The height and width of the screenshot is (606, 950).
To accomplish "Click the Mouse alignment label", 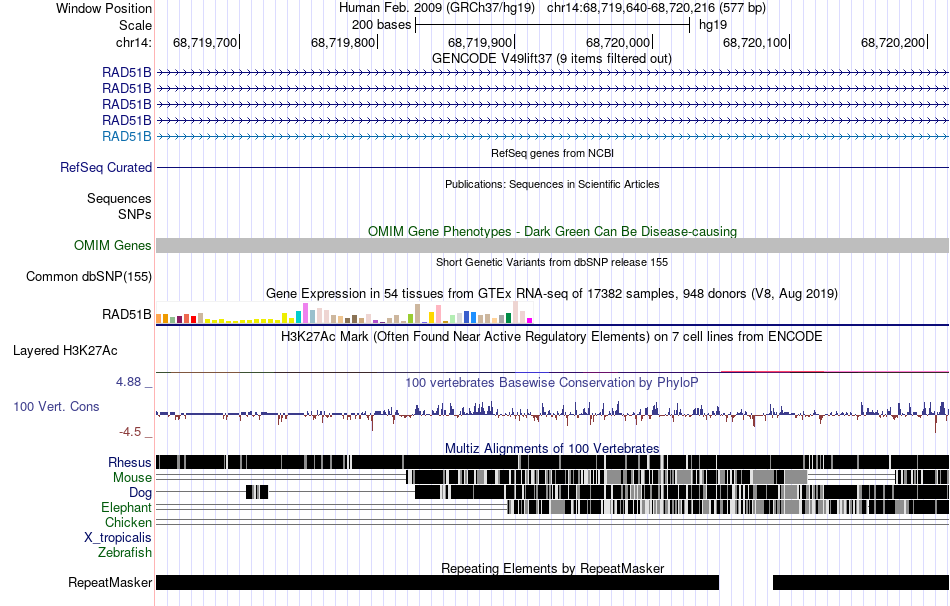I will point(132,478).
